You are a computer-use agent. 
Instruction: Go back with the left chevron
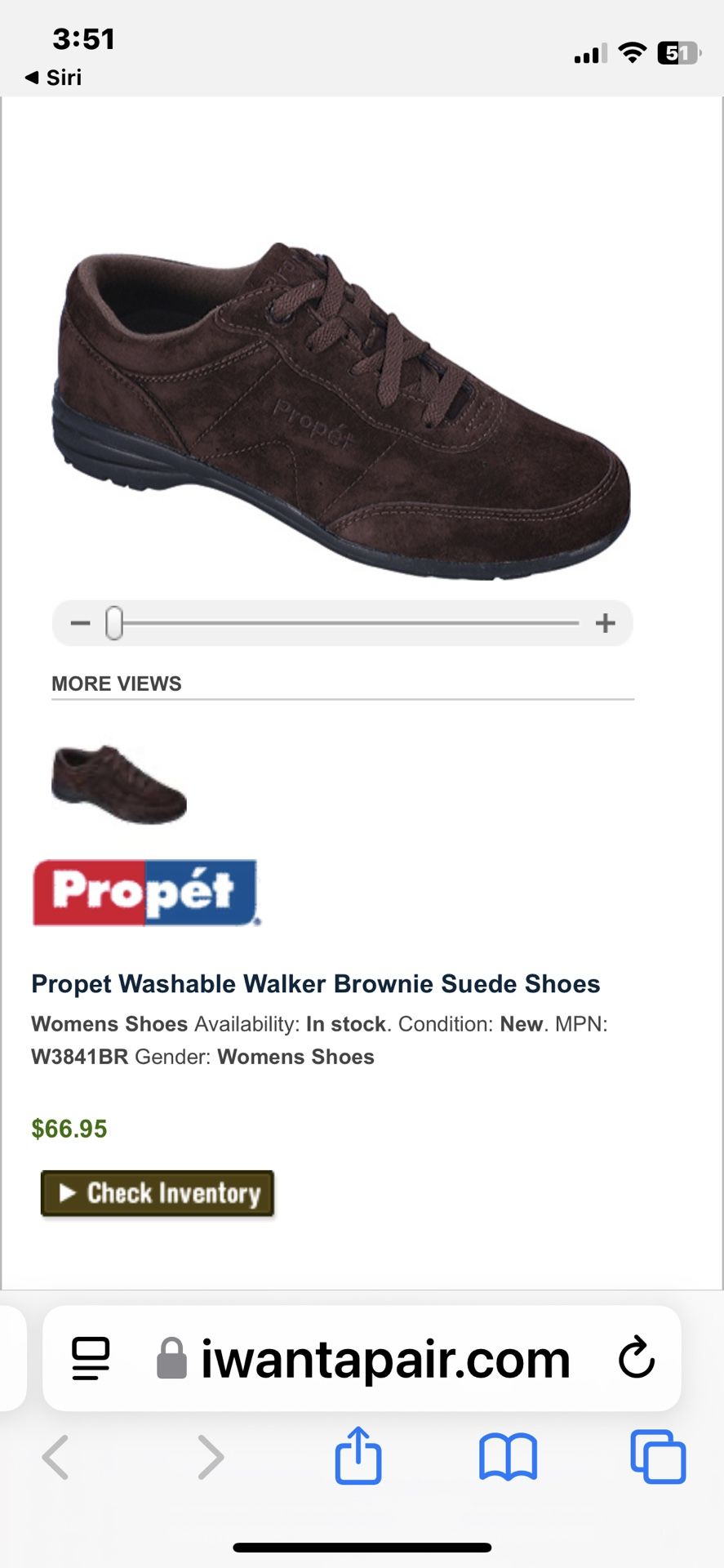56,1457
